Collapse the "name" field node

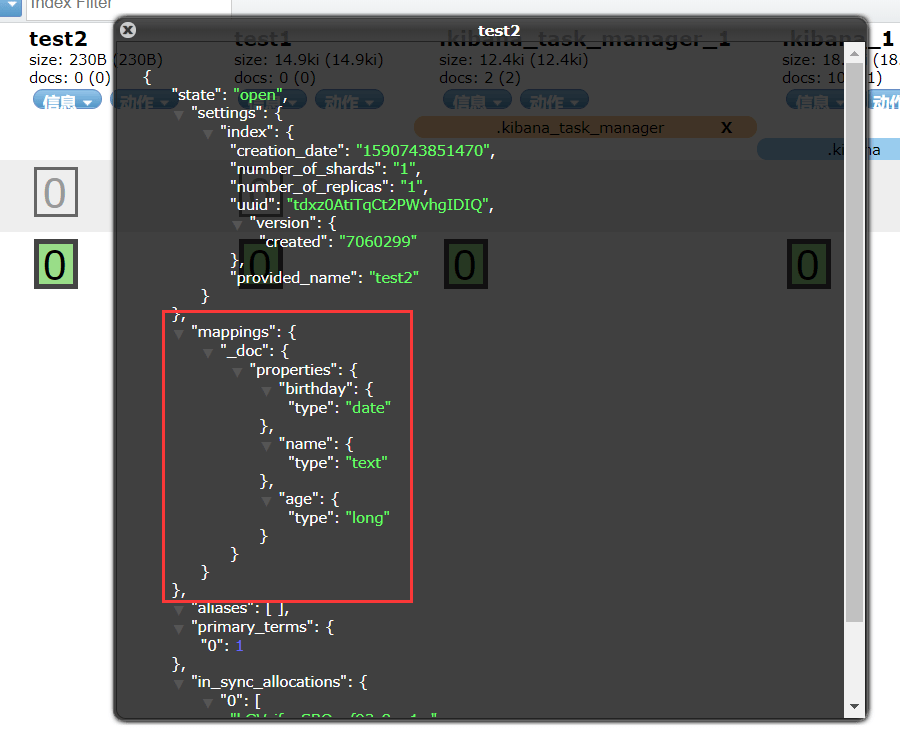point(266,446)
